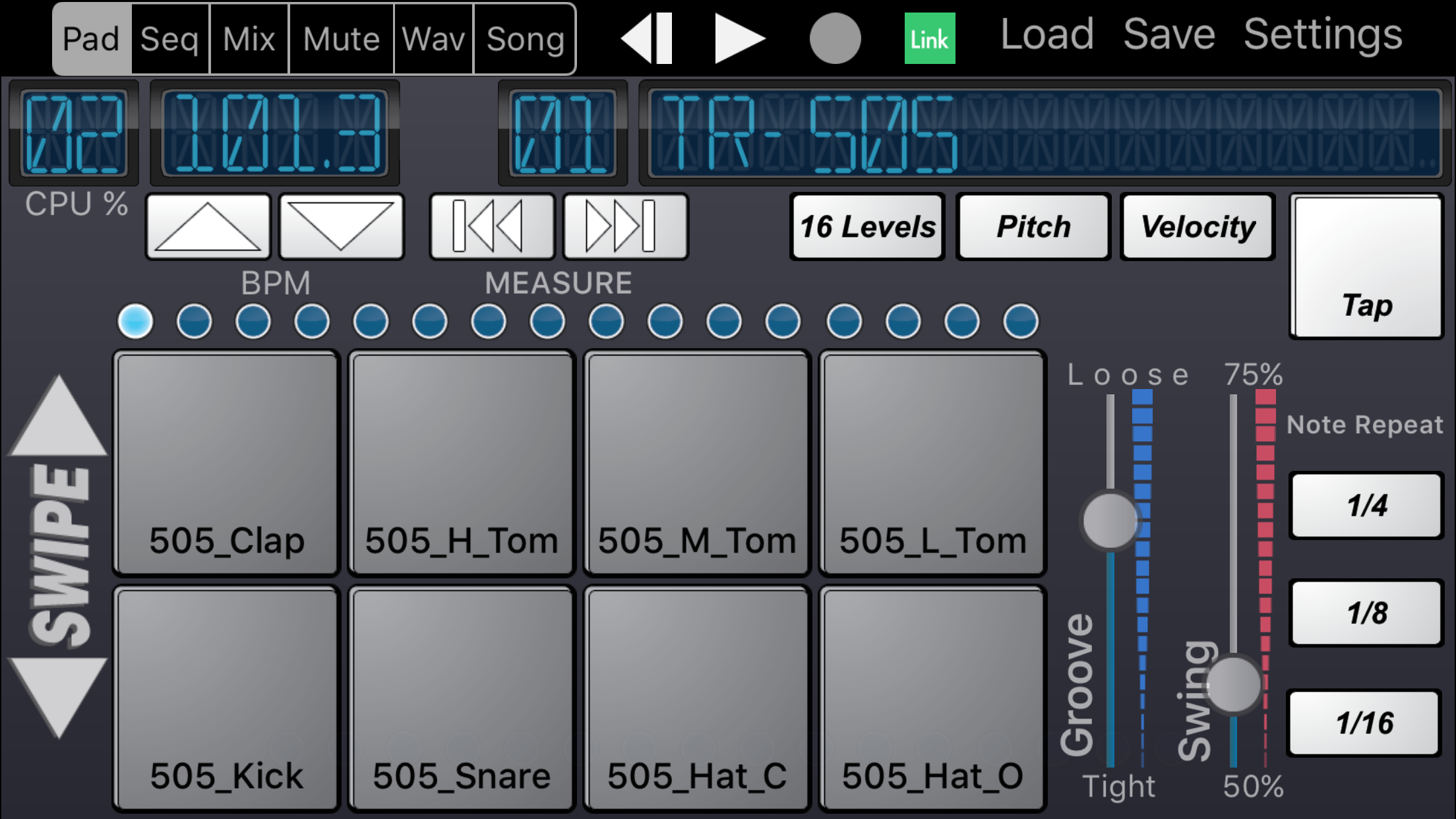Enable the 16 Levels mode

click(x=866, y=227)
